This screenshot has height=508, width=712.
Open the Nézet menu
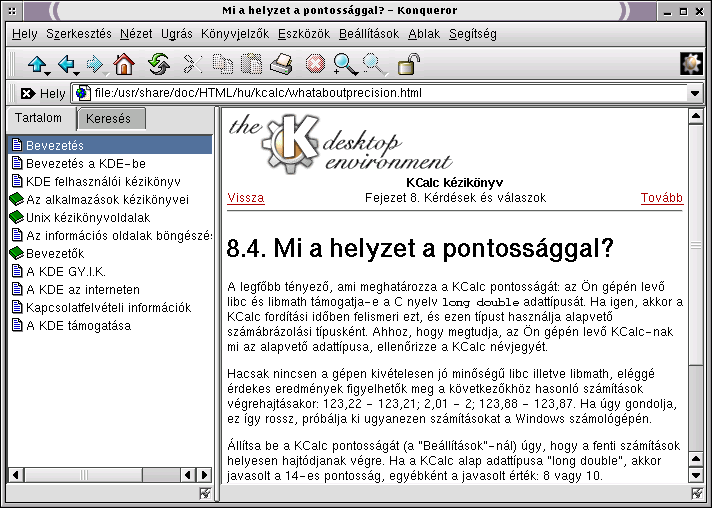click(x=136, y=34)
